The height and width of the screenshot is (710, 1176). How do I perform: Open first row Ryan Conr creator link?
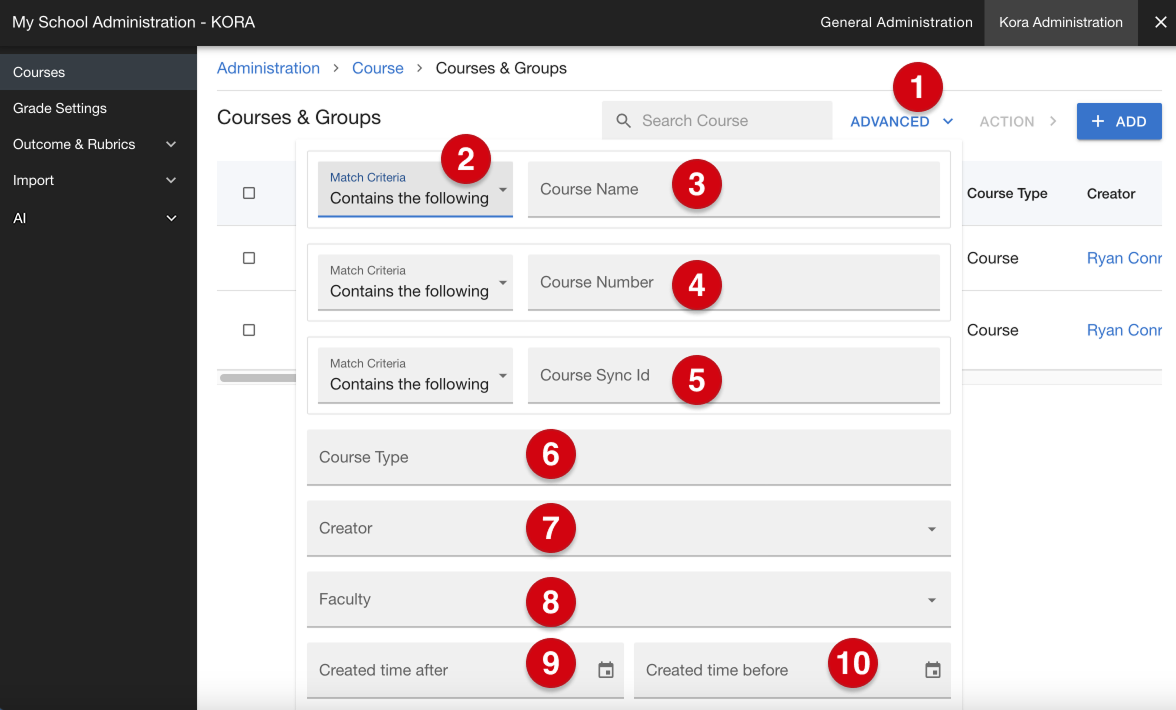click(1124, 258)
